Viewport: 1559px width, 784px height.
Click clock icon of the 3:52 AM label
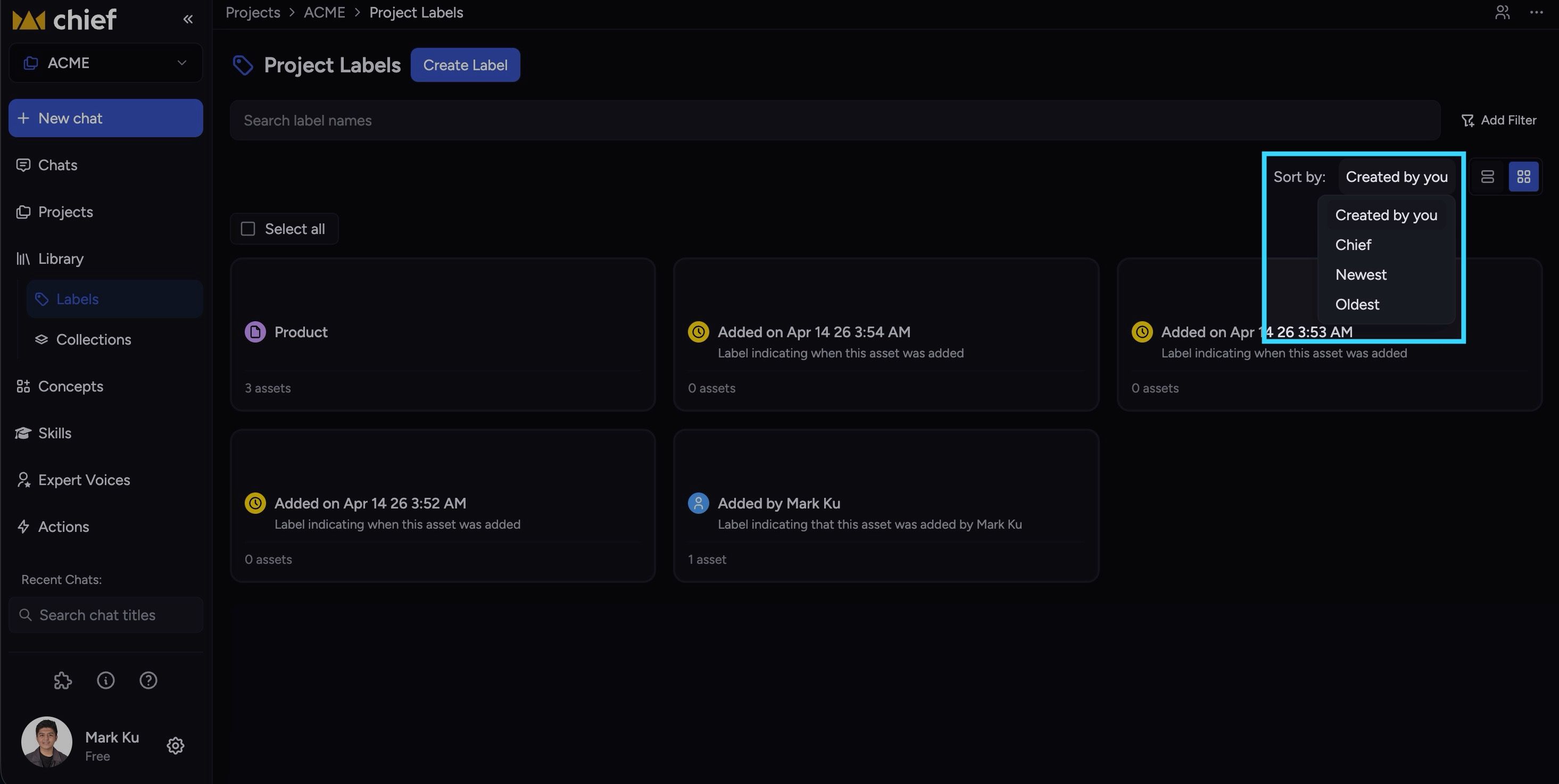255,503
